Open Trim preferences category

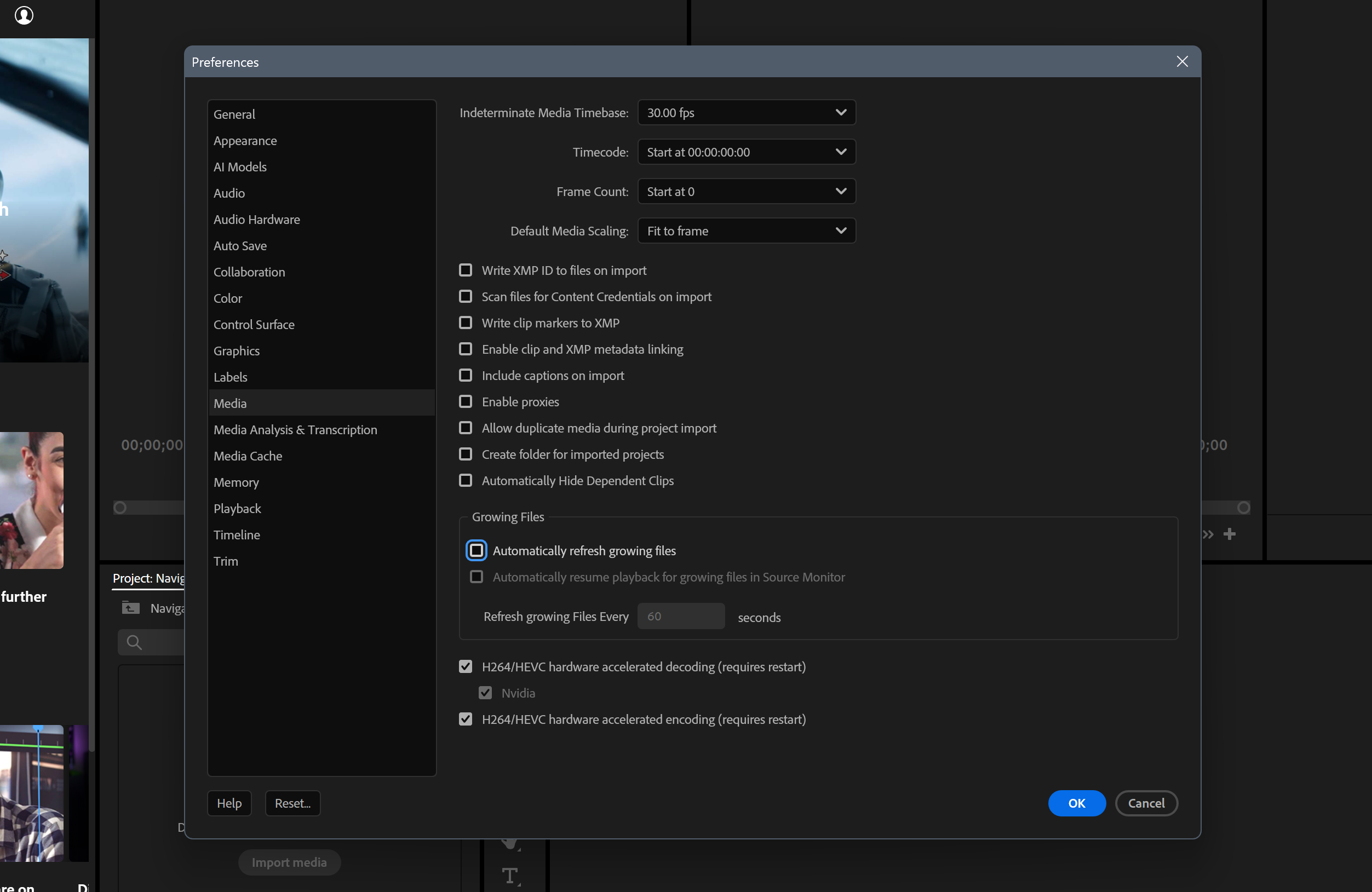322,561
